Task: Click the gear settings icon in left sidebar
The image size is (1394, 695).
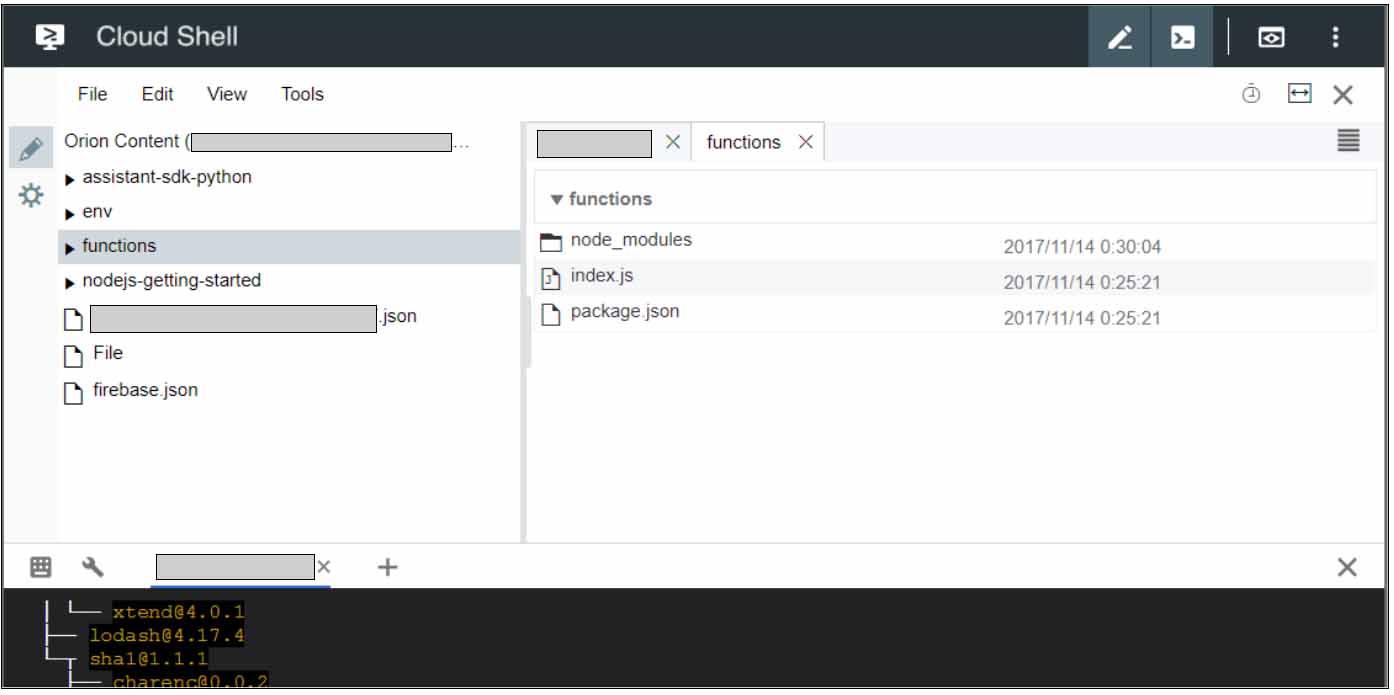Action: coord(31,195)
